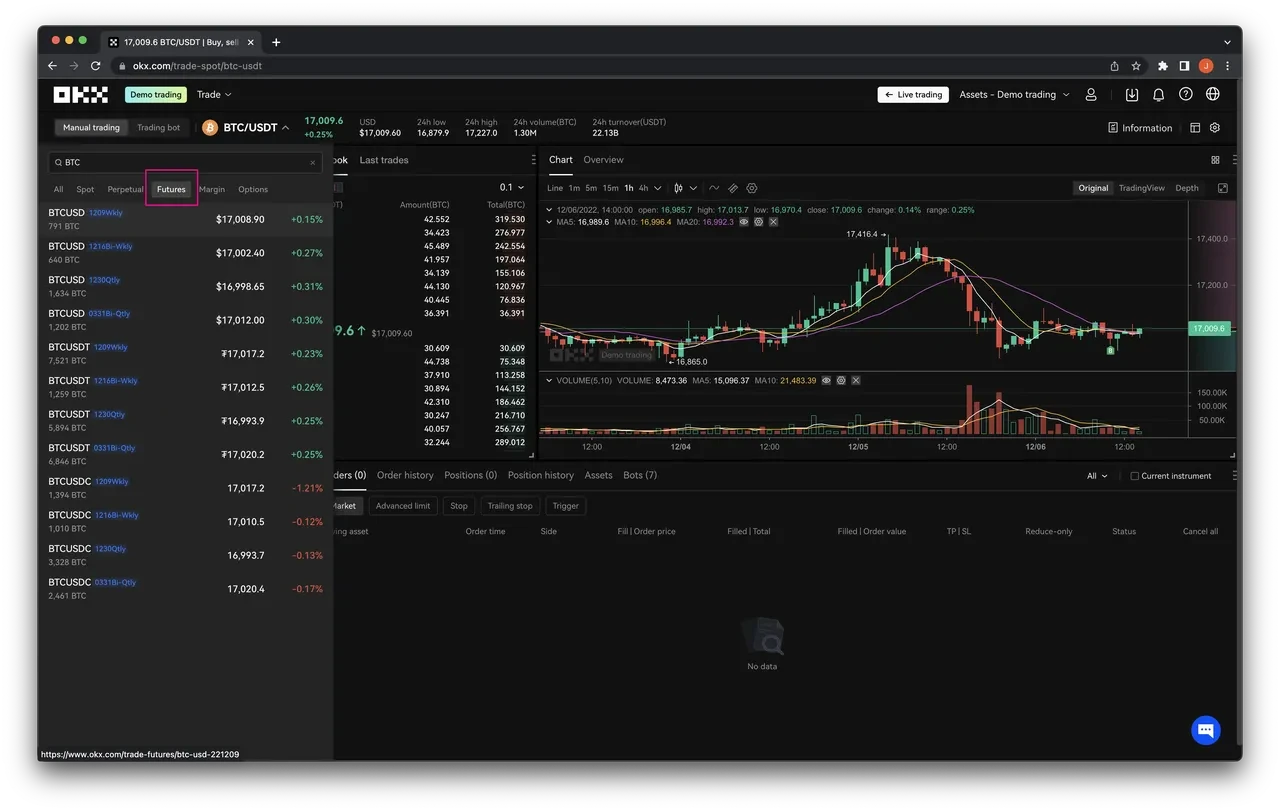Switch to the Perpetual tab

126,189
